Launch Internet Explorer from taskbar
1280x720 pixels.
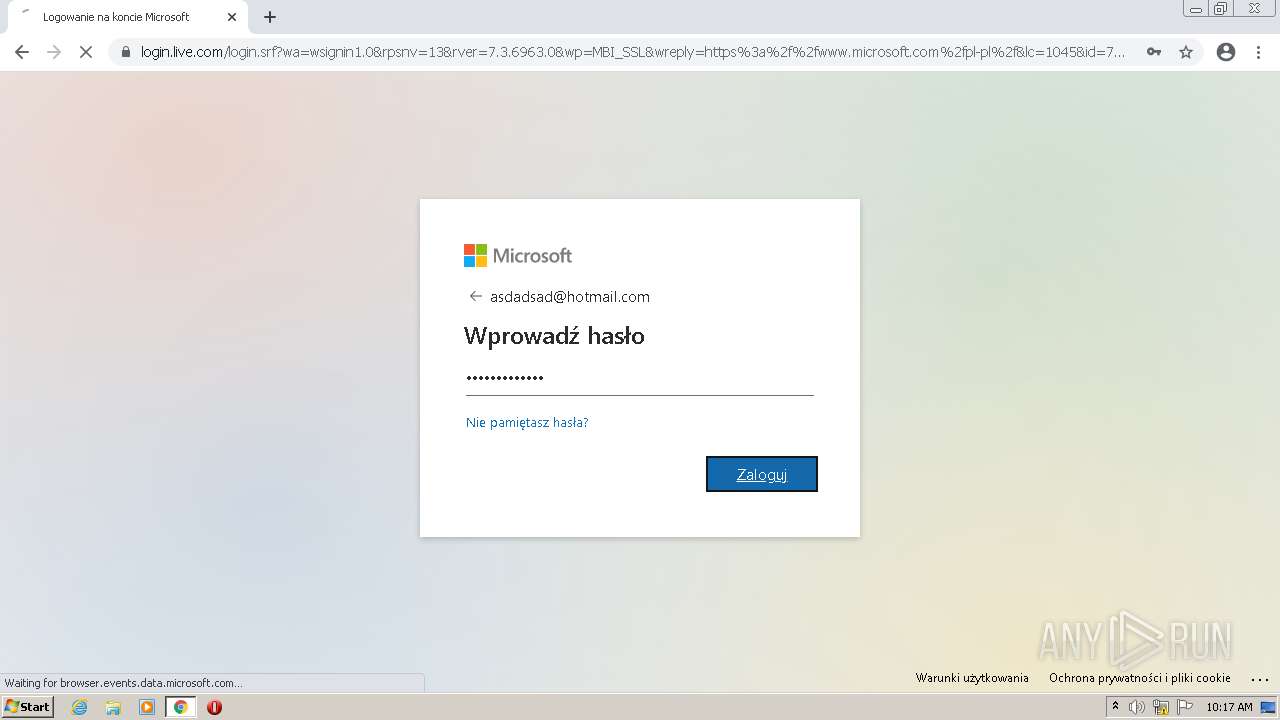79,707
